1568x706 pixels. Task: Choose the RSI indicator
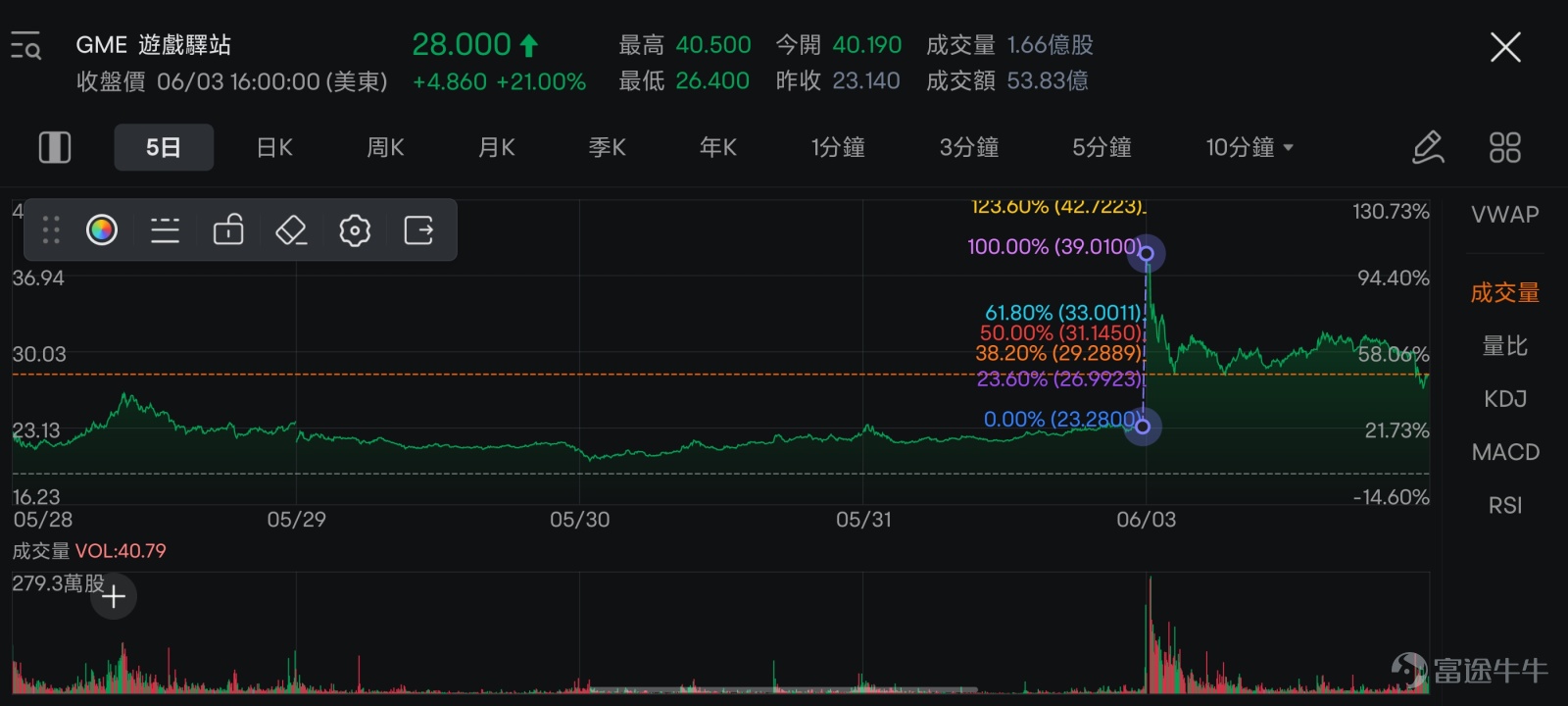[1505, 505]
